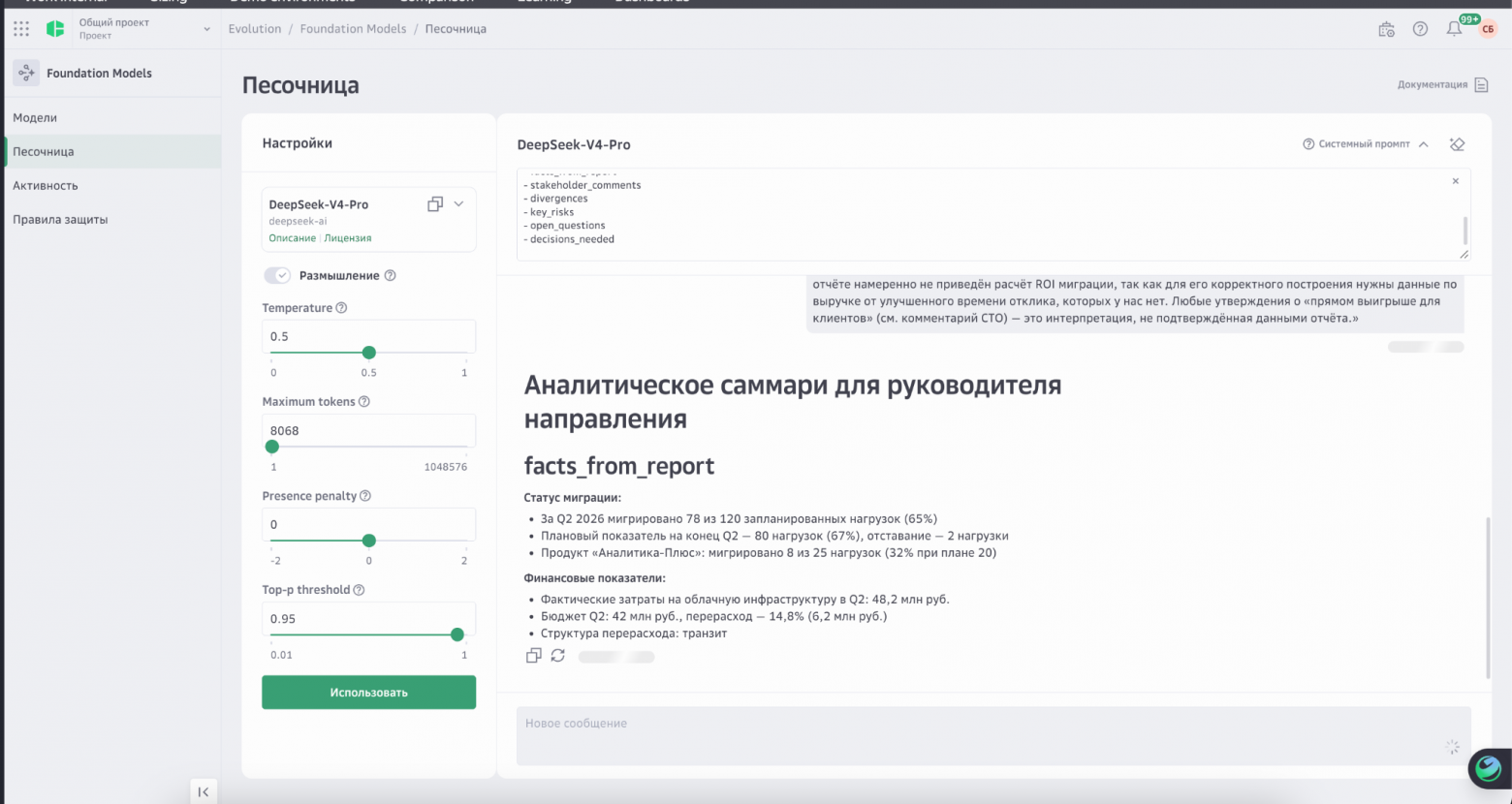
Task: Click the facts_from_report heading
Action: 619,466
